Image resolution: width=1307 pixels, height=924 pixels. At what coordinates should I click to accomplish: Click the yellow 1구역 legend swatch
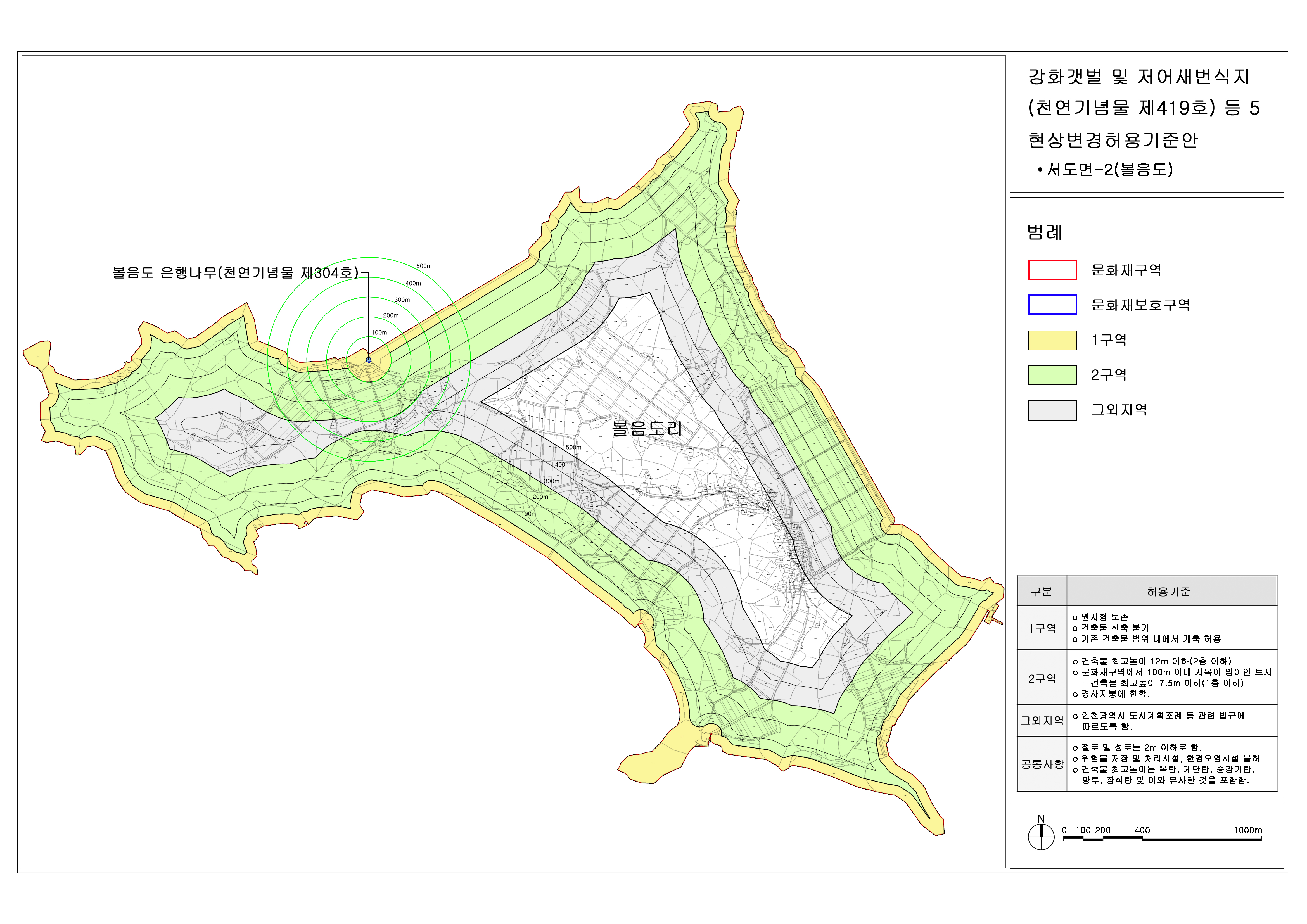coord(1052,340)
